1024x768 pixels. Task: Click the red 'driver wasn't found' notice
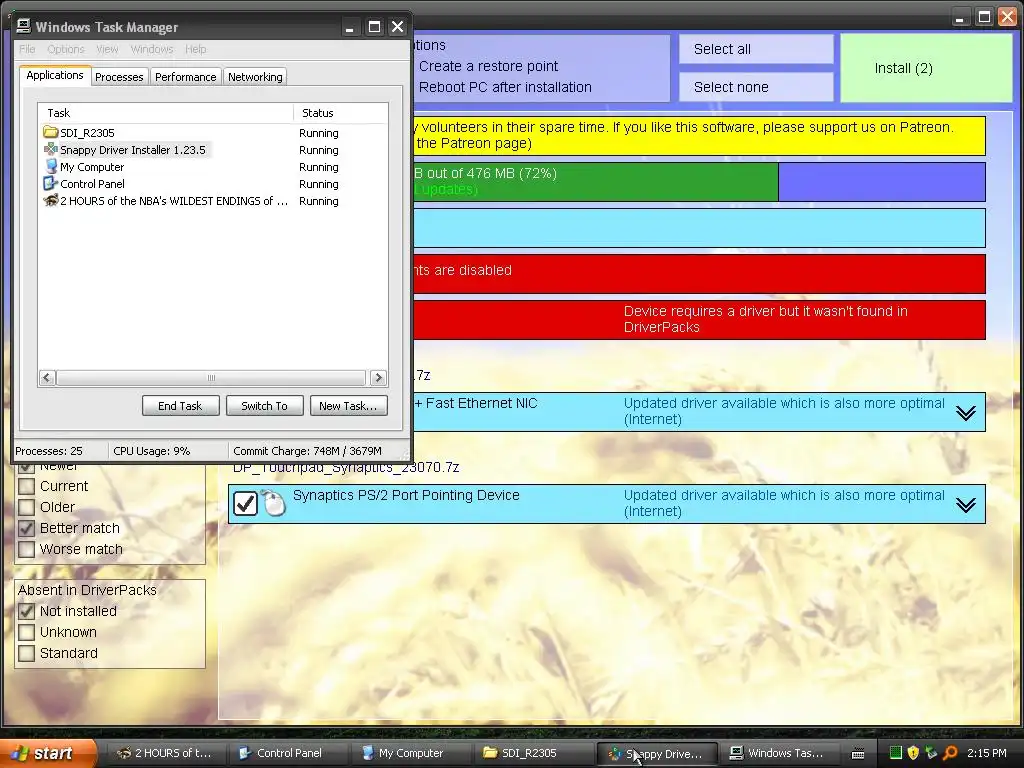click(x=698, y=319)
